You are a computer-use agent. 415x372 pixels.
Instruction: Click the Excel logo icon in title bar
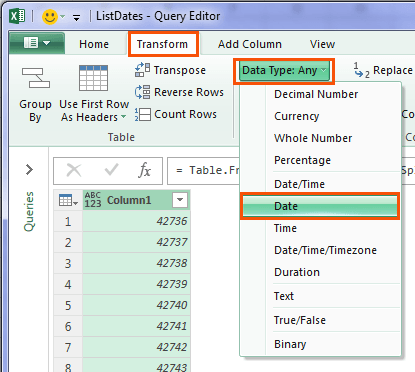tap(17, 16)
